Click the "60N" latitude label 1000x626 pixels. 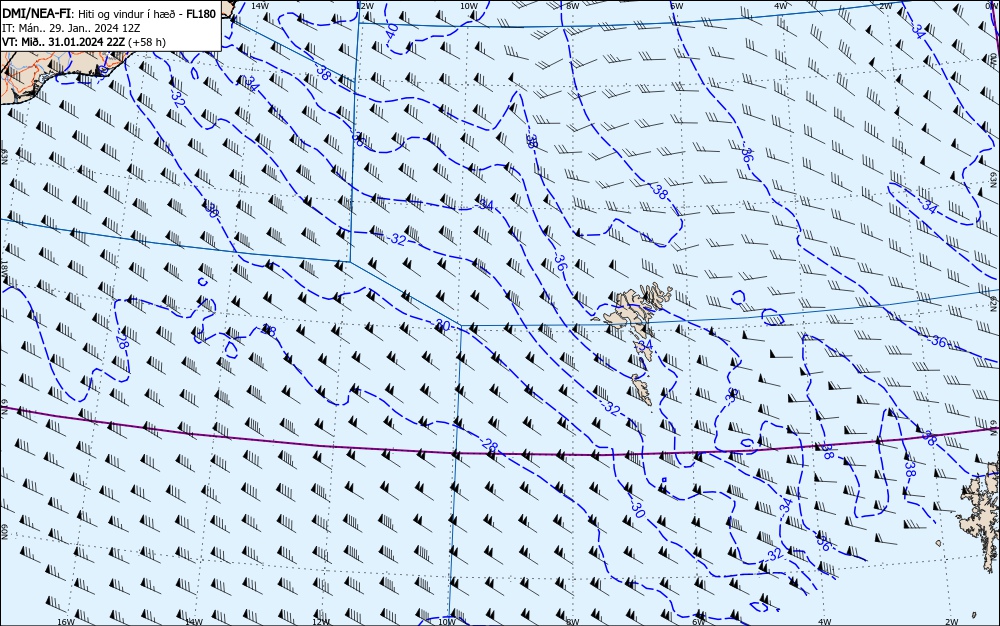pyautogui.click(x=4, y=532)
